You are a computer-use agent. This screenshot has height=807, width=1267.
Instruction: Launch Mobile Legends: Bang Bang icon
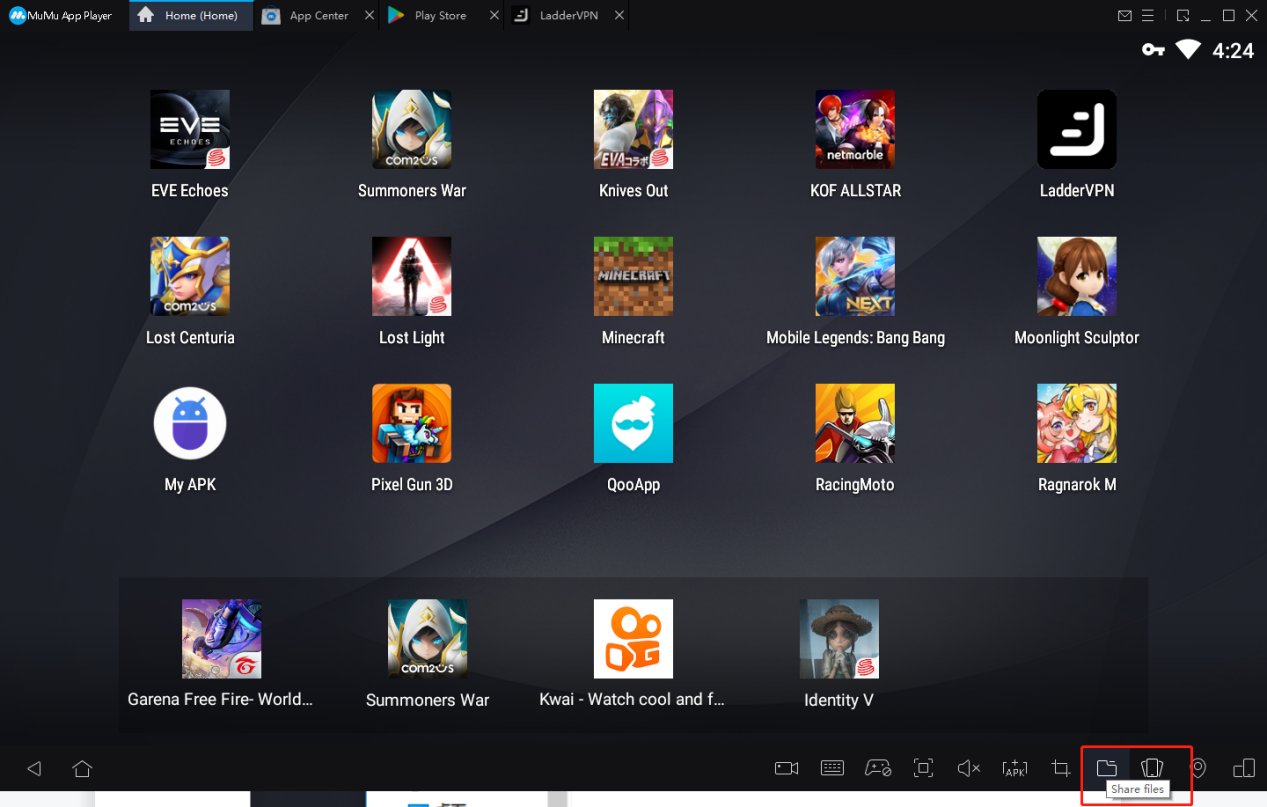[x=855, y=276]
